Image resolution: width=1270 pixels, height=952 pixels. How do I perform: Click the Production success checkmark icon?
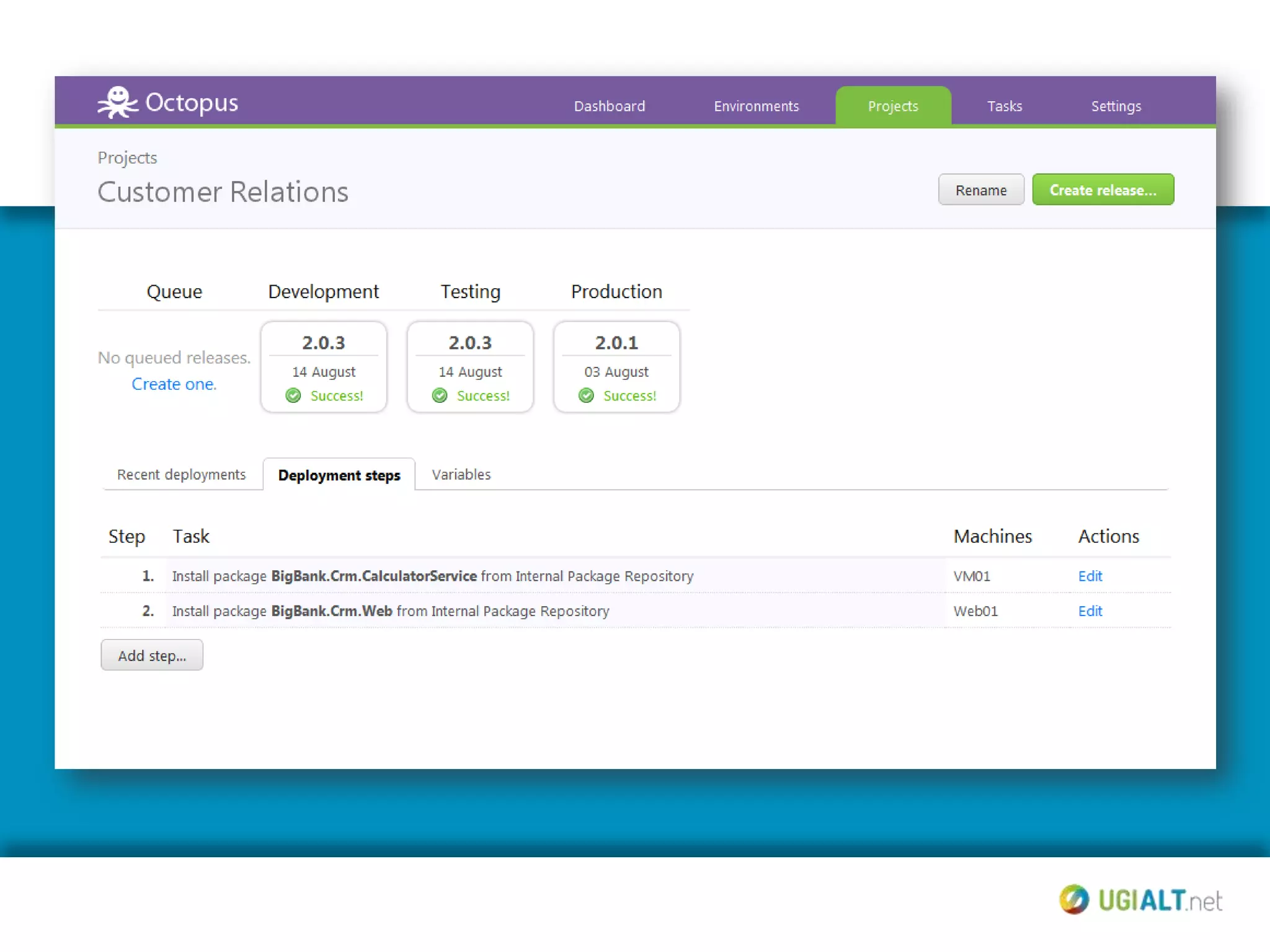[x=586, y=395]
